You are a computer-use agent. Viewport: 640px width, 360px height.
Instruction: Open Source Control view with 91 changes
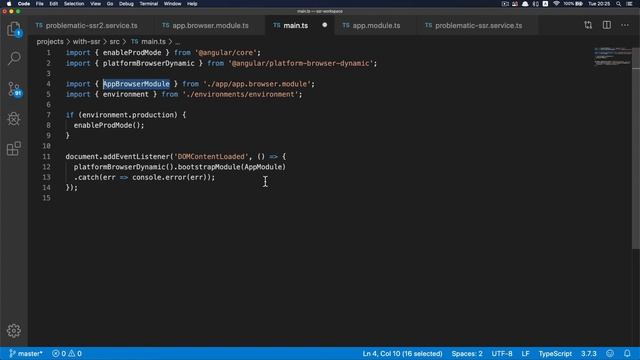pos(14,89)
